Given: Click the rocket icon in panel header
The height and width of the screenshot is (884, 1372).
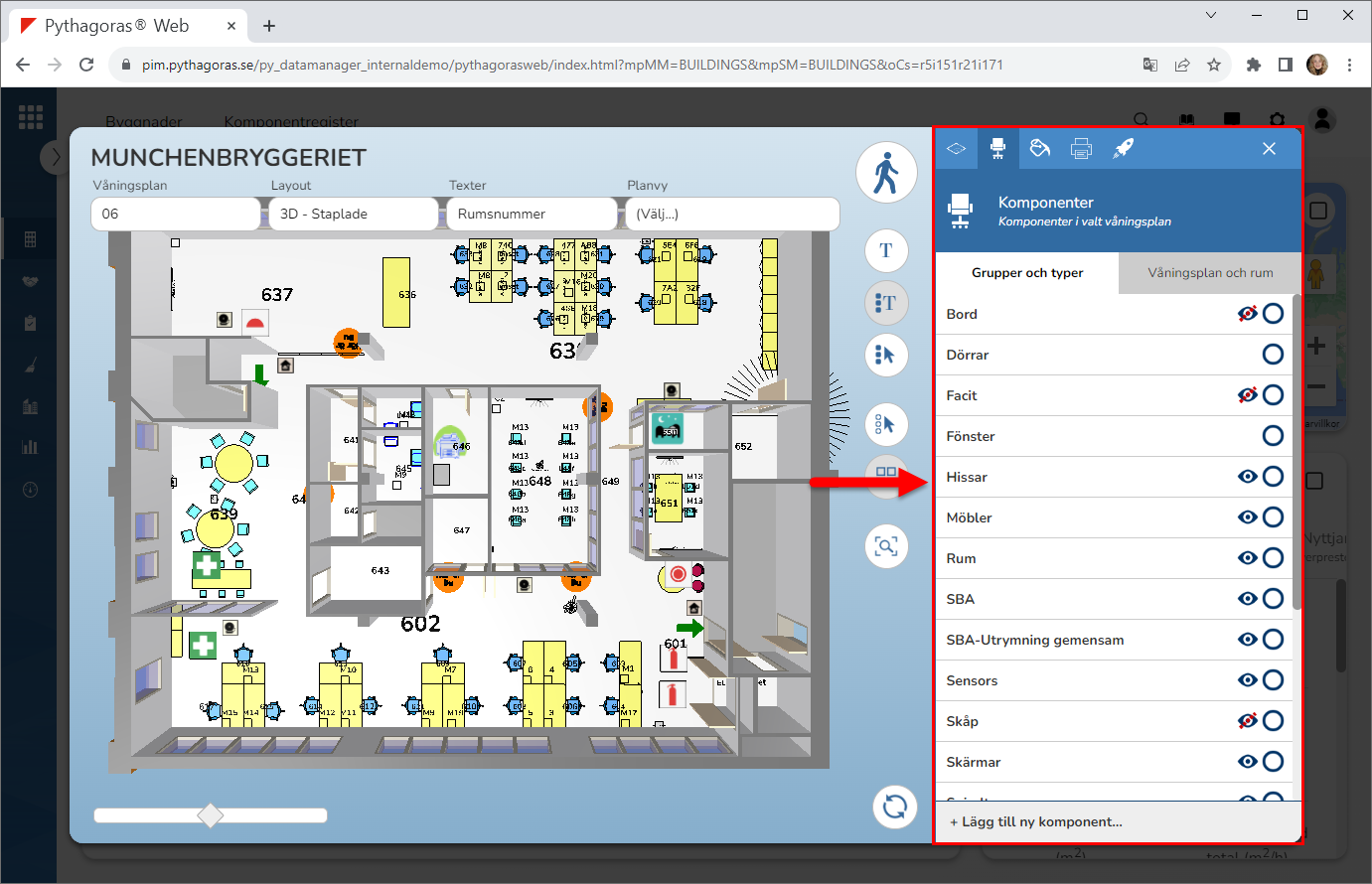Looking at the screenshot, I should [1123, 149].
